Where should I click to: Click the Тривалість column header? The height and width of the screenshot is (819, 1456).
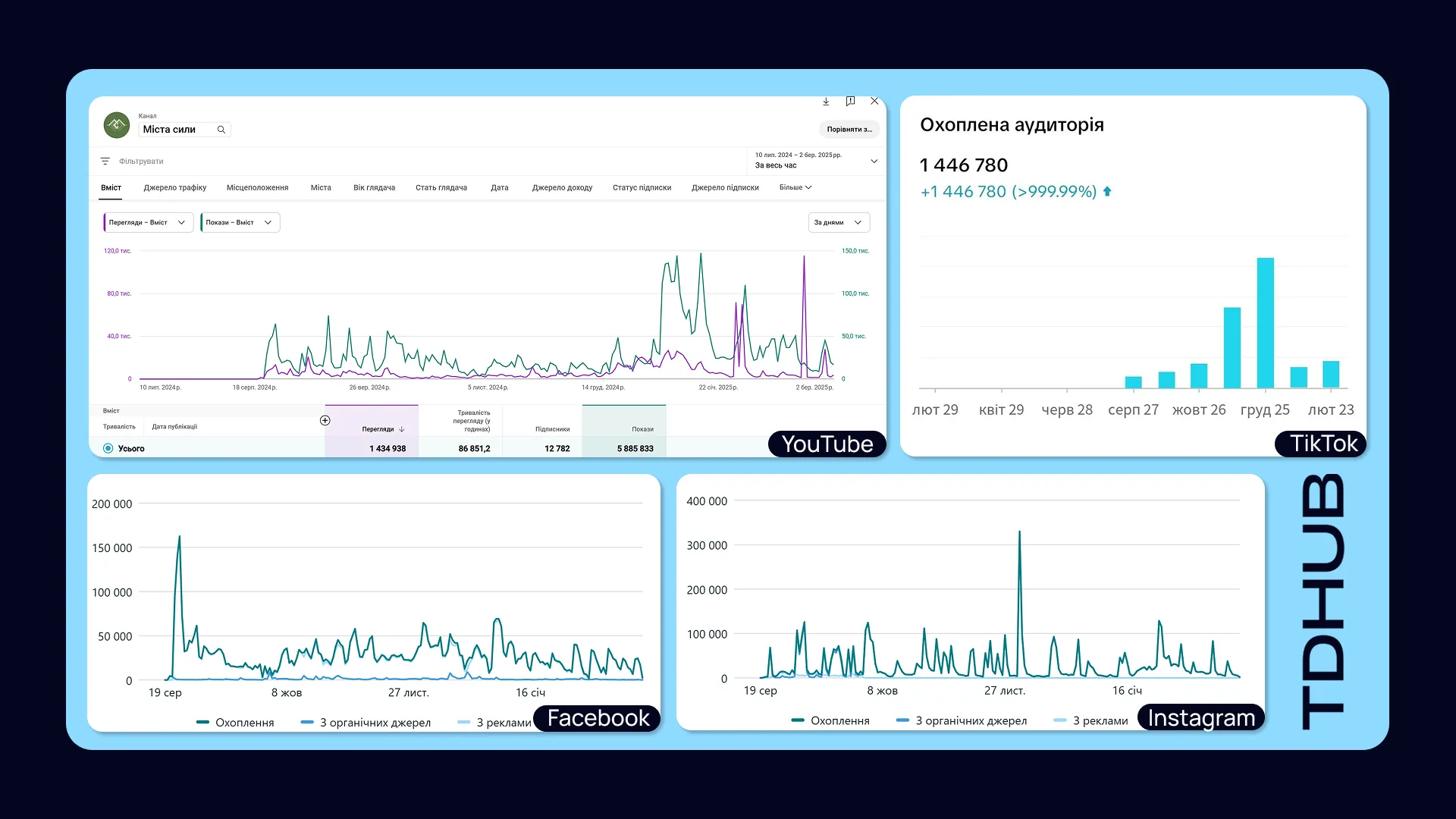click(x=119, y=427)
